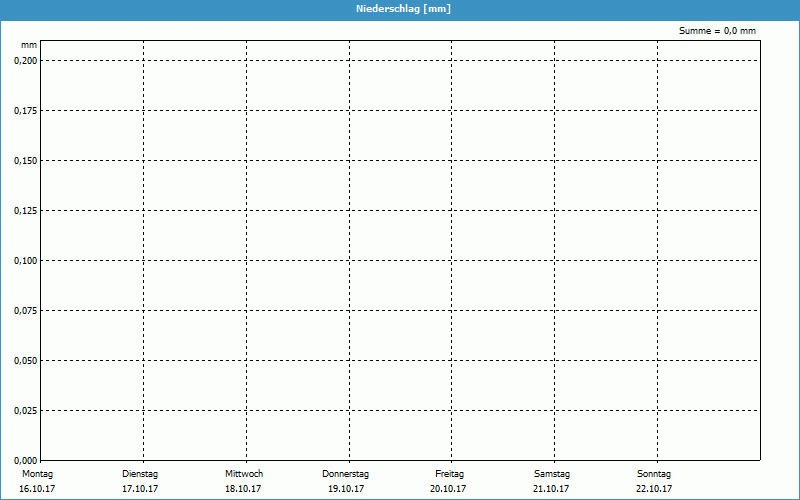Click the 18.10.17 date label

(x=243, y=489)
